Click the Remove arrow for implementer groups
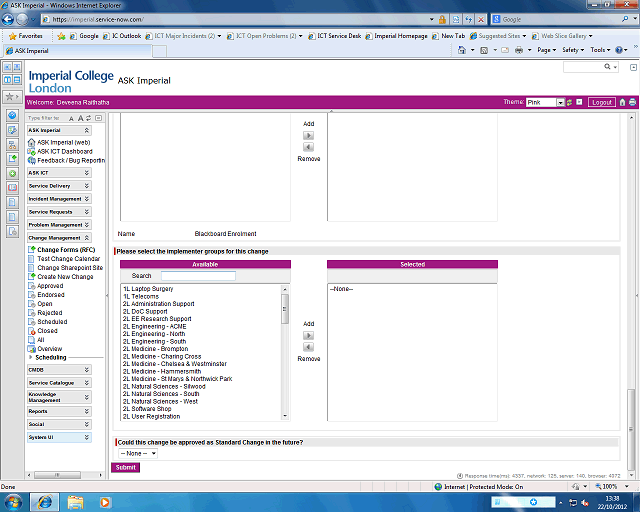640x512 pixels. [309, 347]
